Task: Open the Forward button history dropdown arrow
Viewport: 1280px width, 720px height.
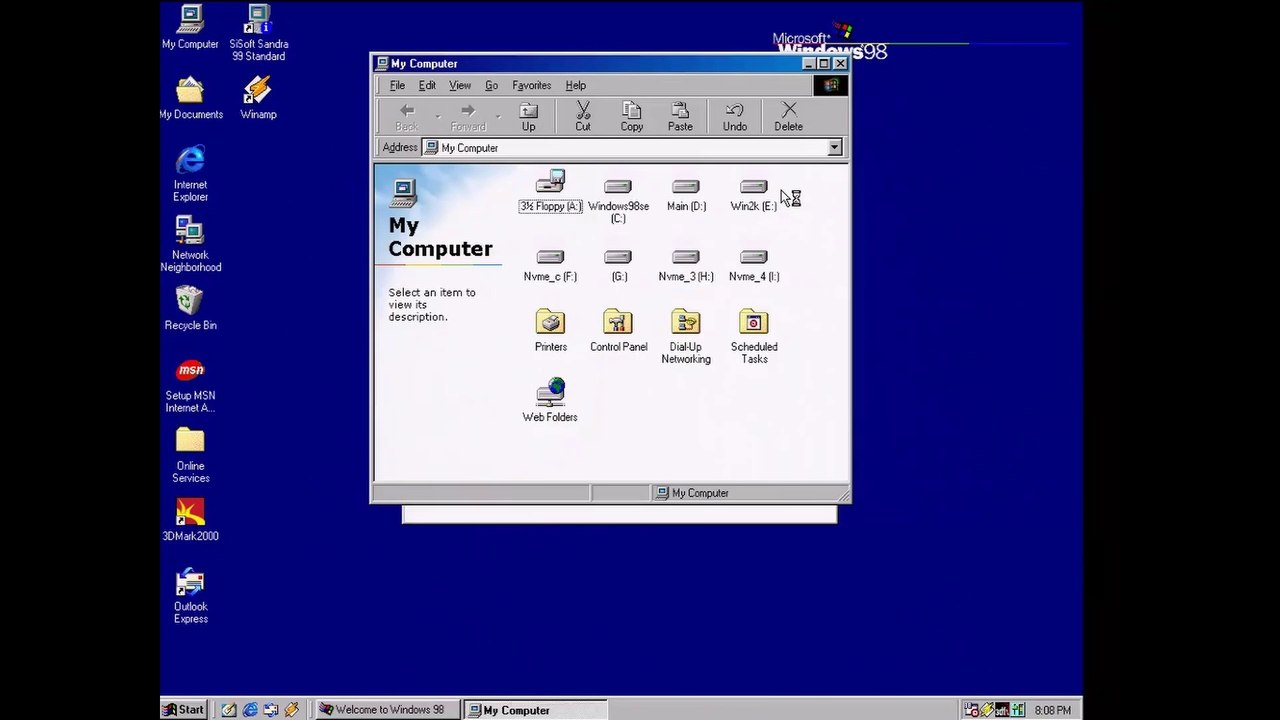Action: [498, 116]
